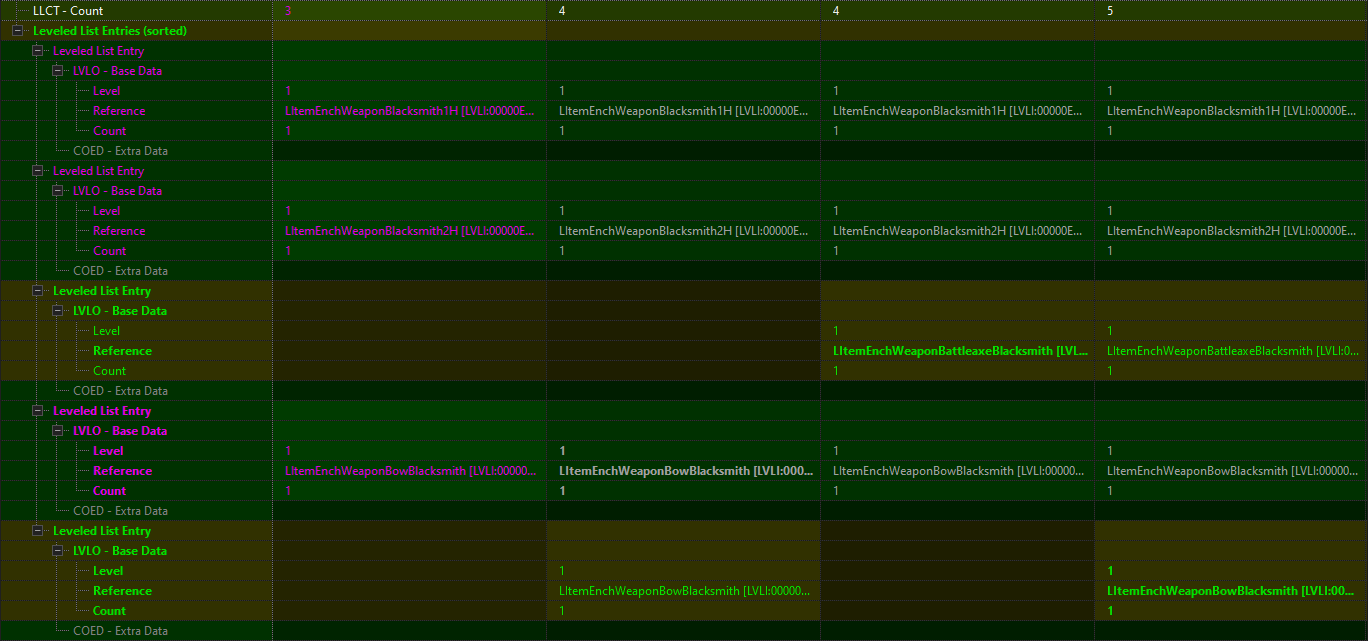Collapse the first LVLO - Base Data node
The image size is (1368, 641).
[58, 70]
